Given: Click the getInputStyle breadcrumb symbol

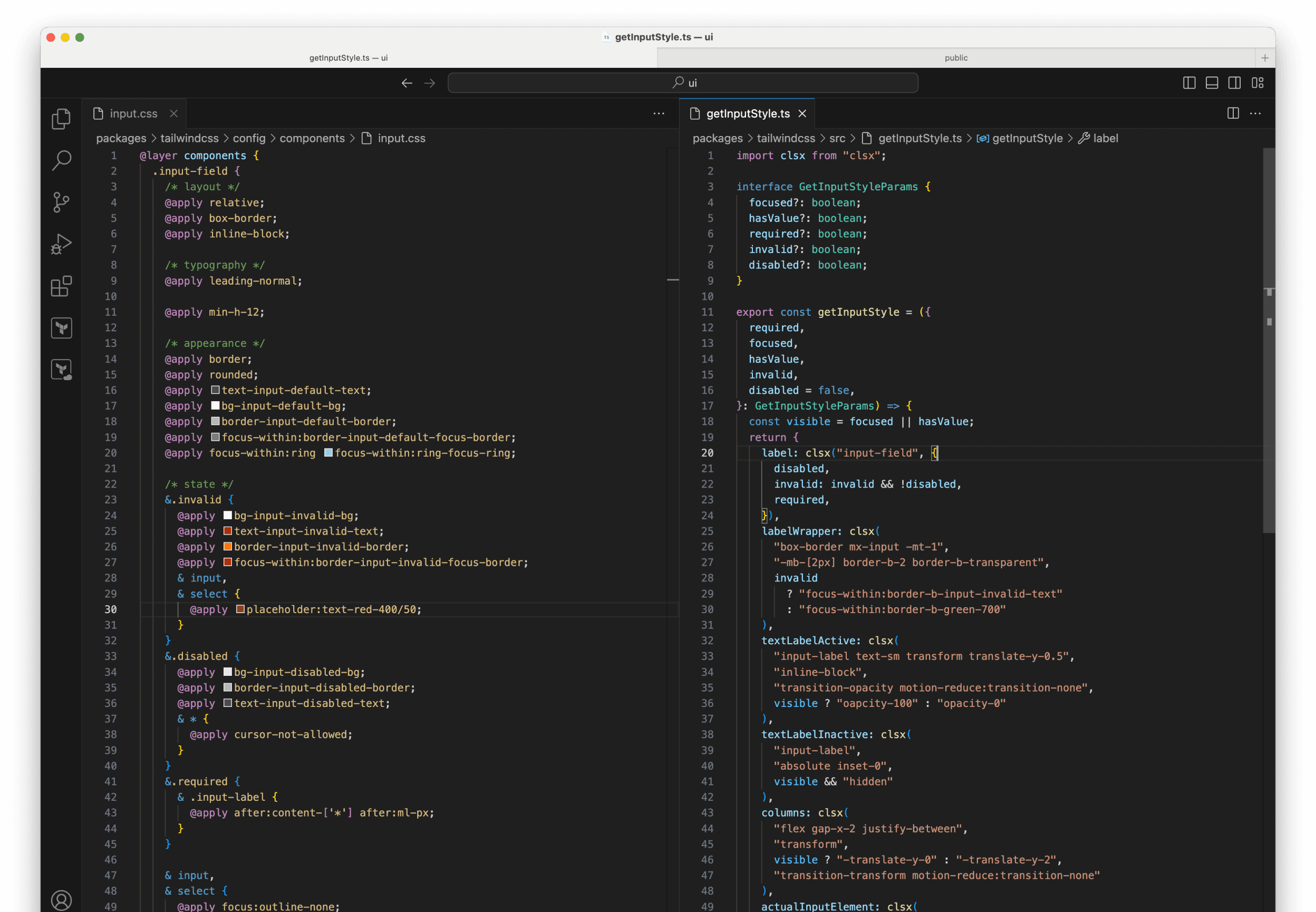Looking at the screenshot, I should (x=1027, y=138).
